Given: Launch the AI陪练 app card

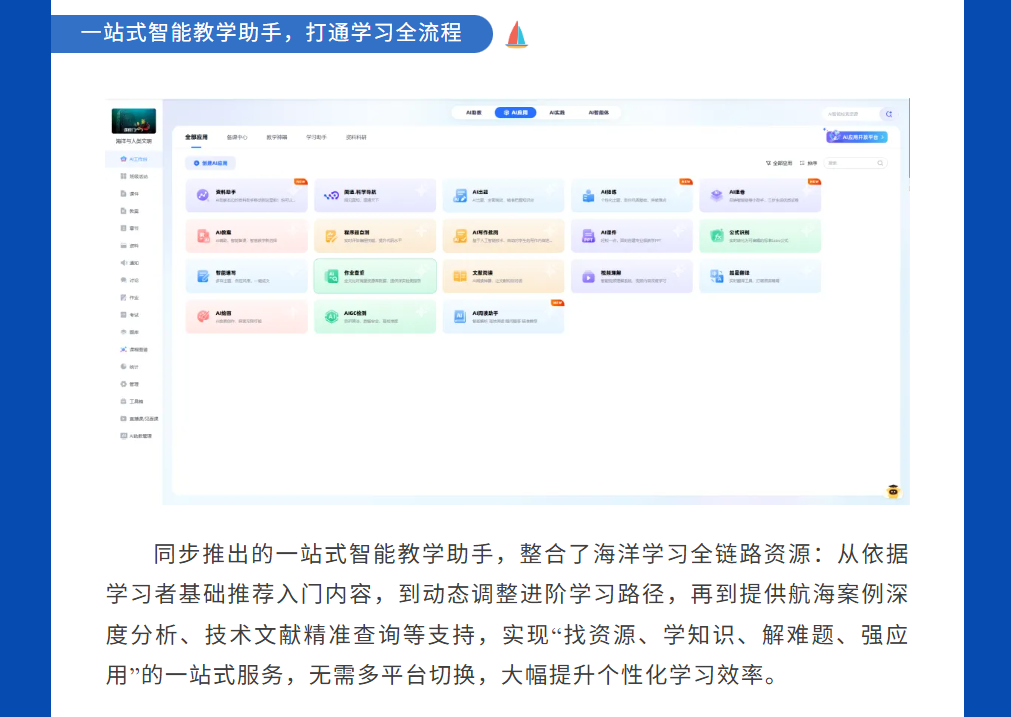Looking at the screenshot, I should [631, 195].
